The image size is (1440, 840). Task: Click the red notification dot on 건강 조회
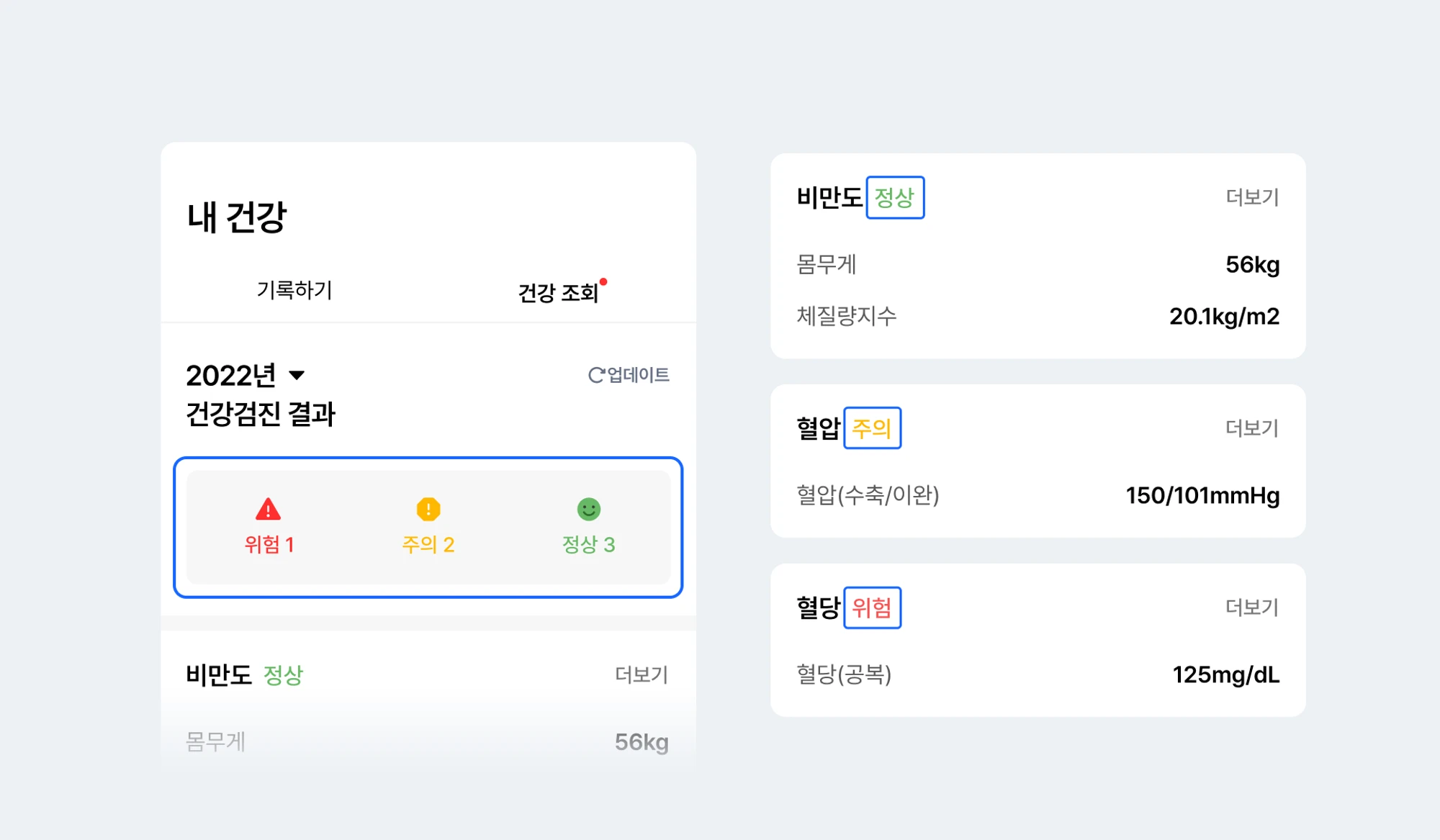(603, 281)
